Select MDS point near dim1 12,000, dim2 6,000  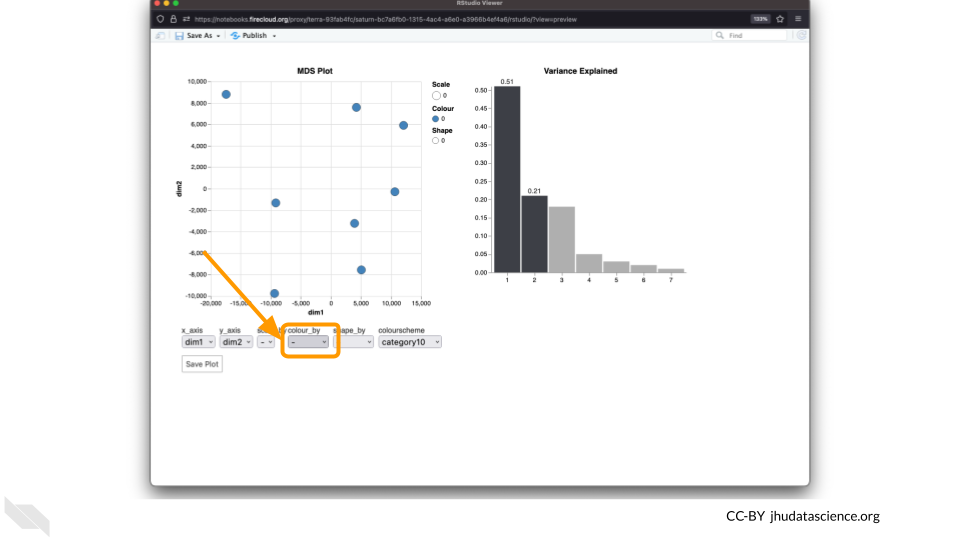(403, 125)
